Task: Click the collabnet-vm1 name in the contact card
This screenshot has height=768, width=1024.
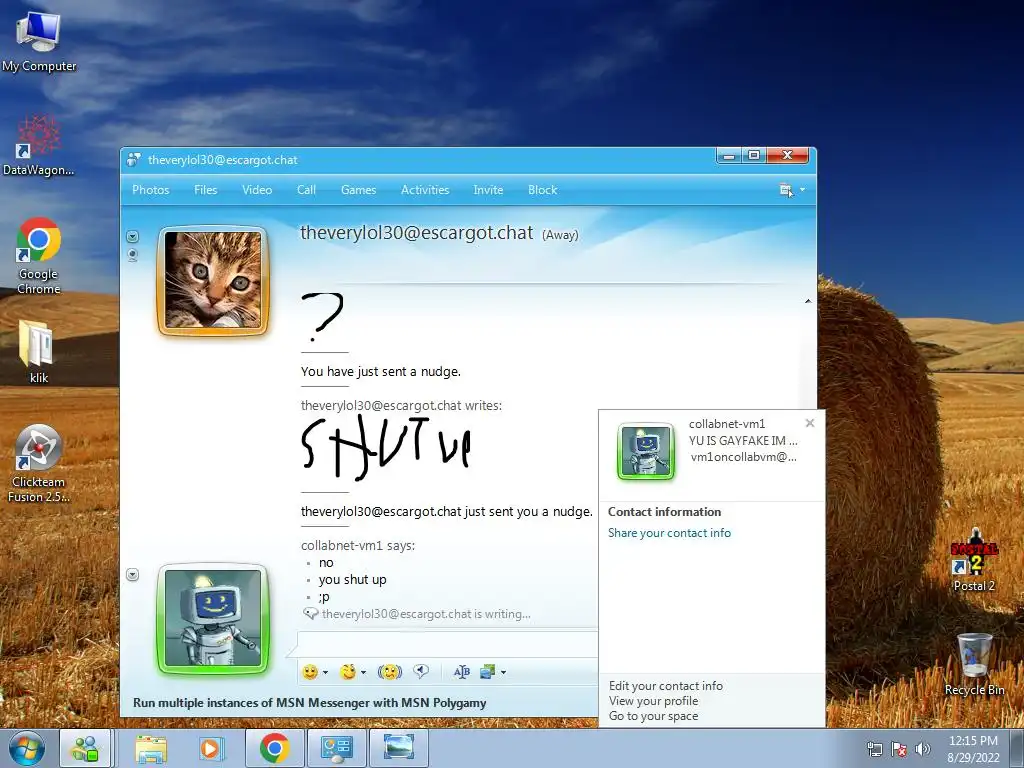Action: tap(727, 424)
